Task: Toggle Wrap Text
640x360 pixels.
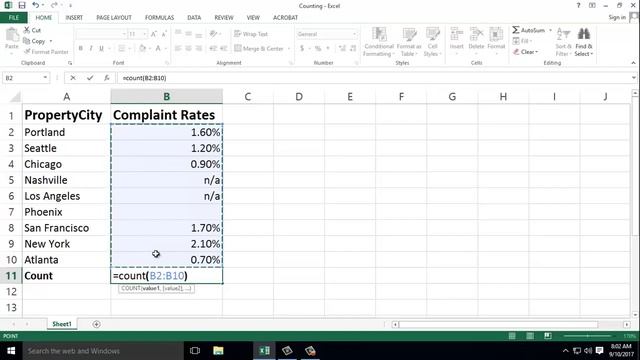Action: pyautogui.click(x=251, y=34)
